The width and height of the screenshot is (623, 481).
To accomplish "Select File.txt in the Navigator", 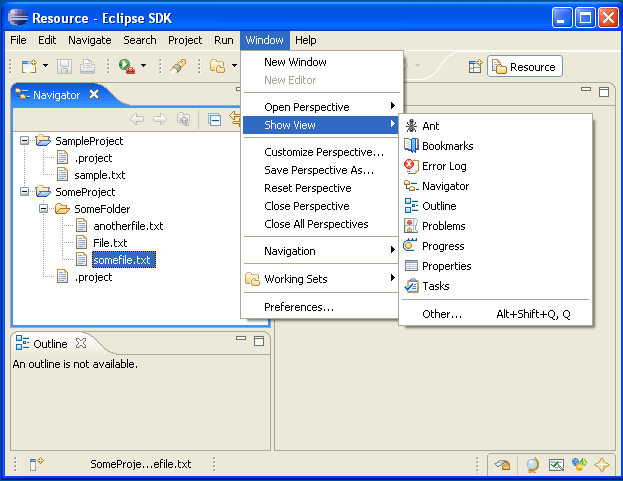I will 110,243.
